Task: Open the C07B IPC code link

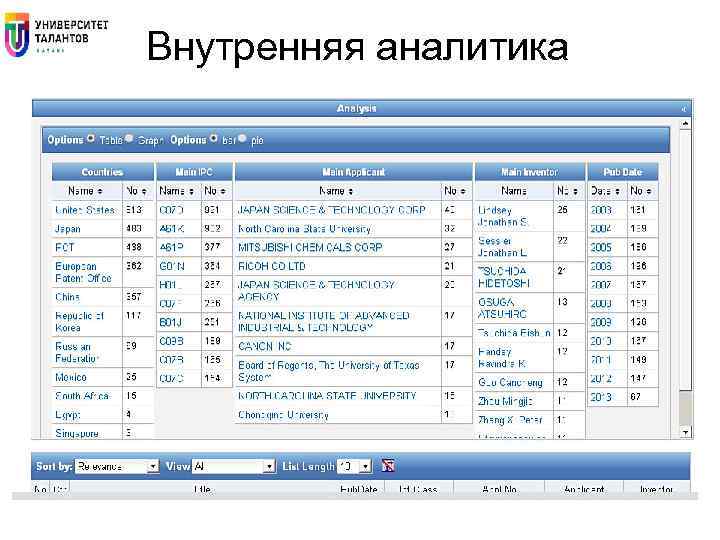Action: (x=171, y=360)
